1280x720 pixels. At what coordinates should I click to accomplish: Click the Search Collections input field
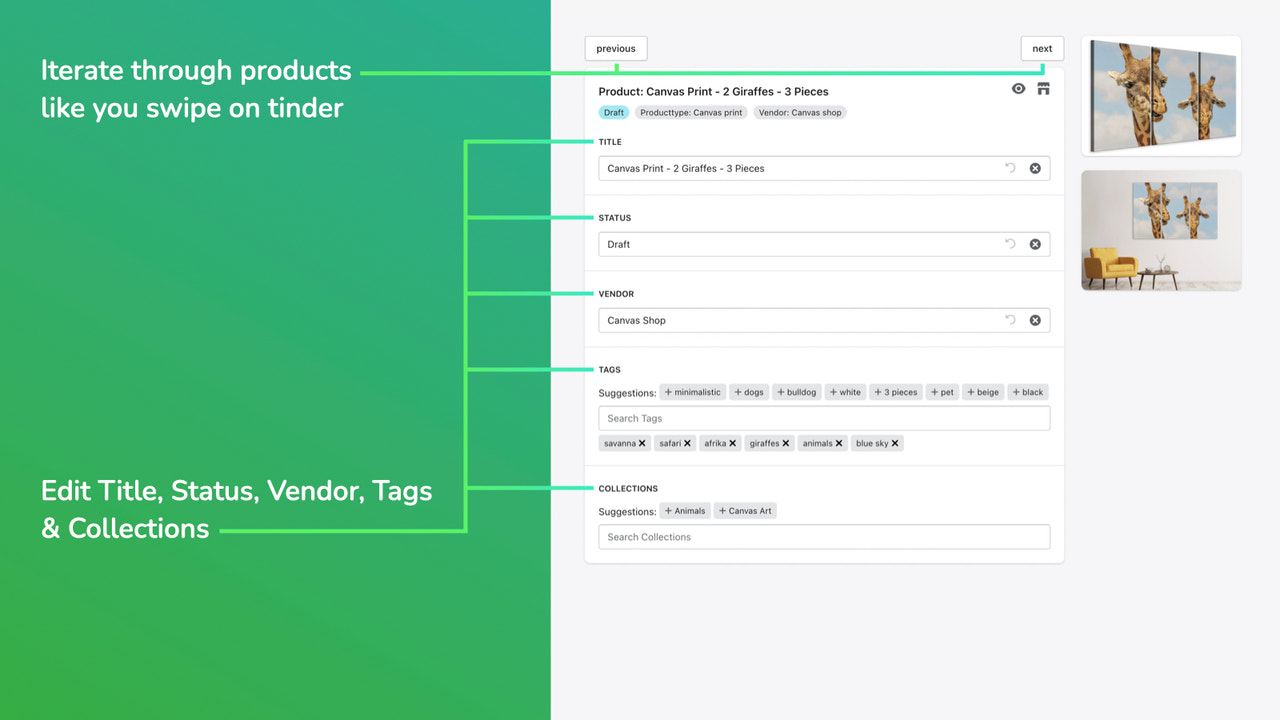pos(824,537)
